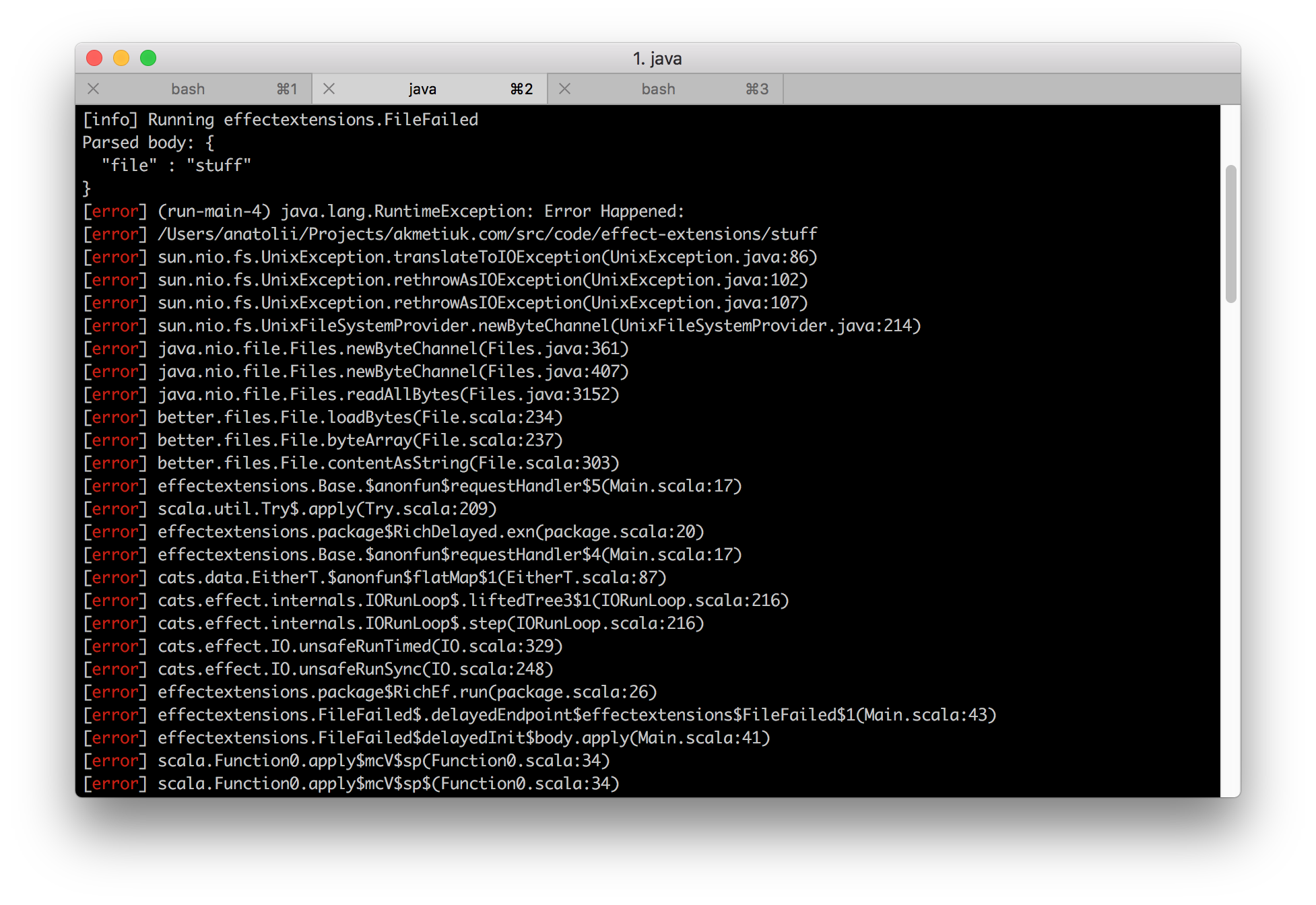Click the ⌘3 shortcut label on bash tab
The image size is (1316, 905).
(x=757, y=88)
